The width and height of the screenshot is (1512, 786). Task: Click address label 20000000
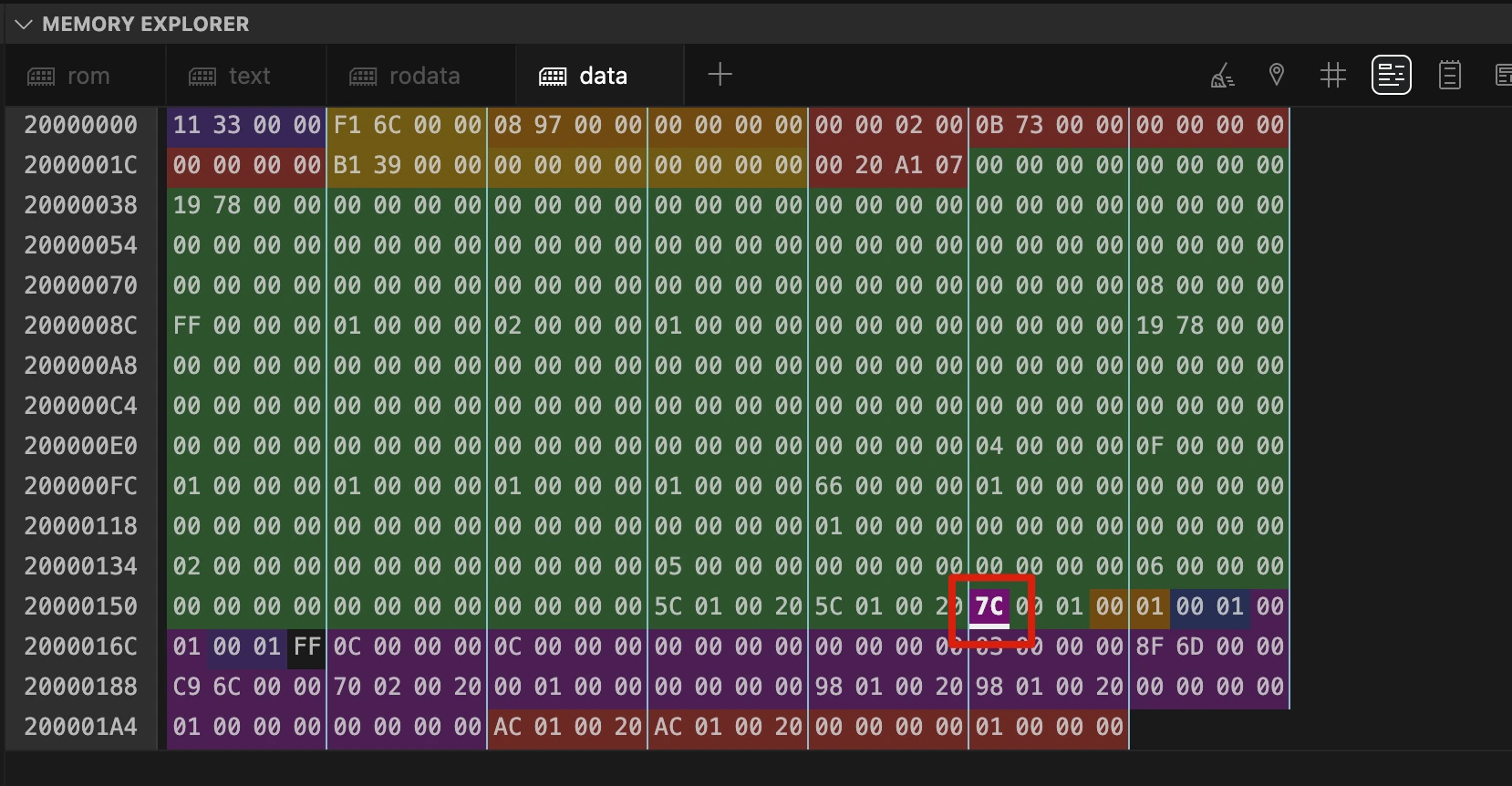coord(81,126)
